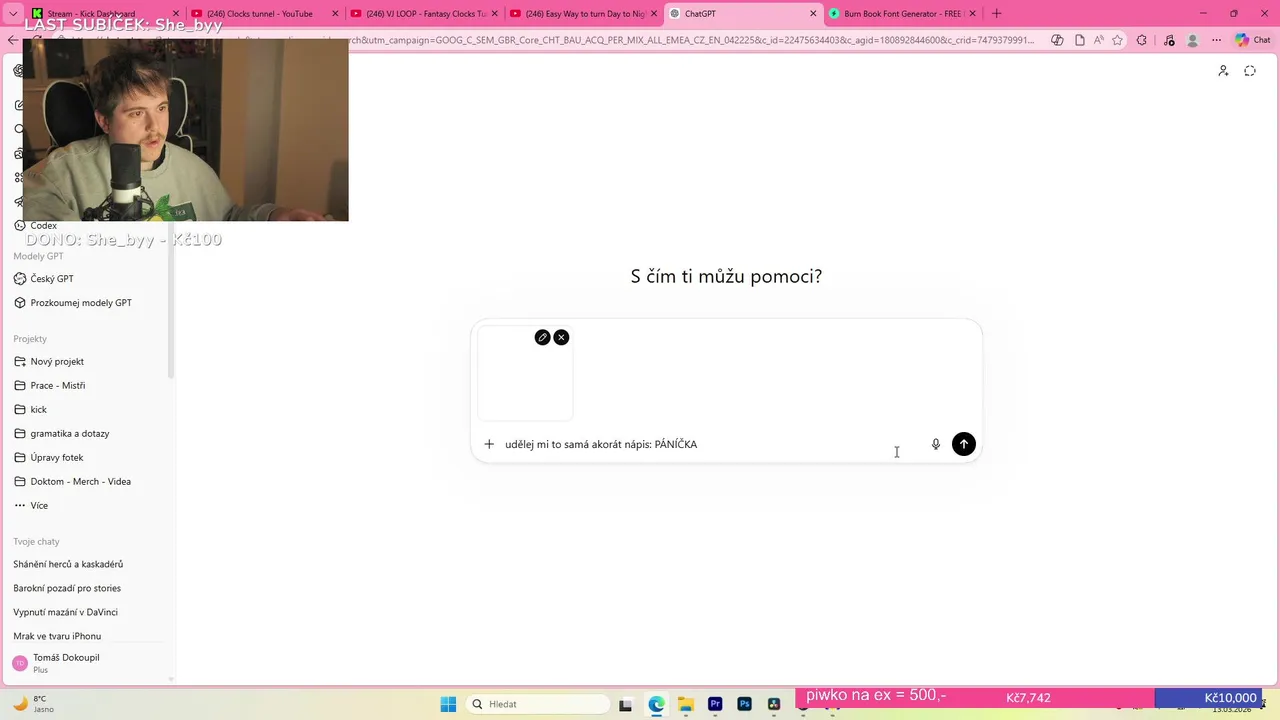Screen dimensions: 1280x720
Task: Open DaVinci Resolve from taskbar
Action: pyautogui.click(x=774, y=704)
